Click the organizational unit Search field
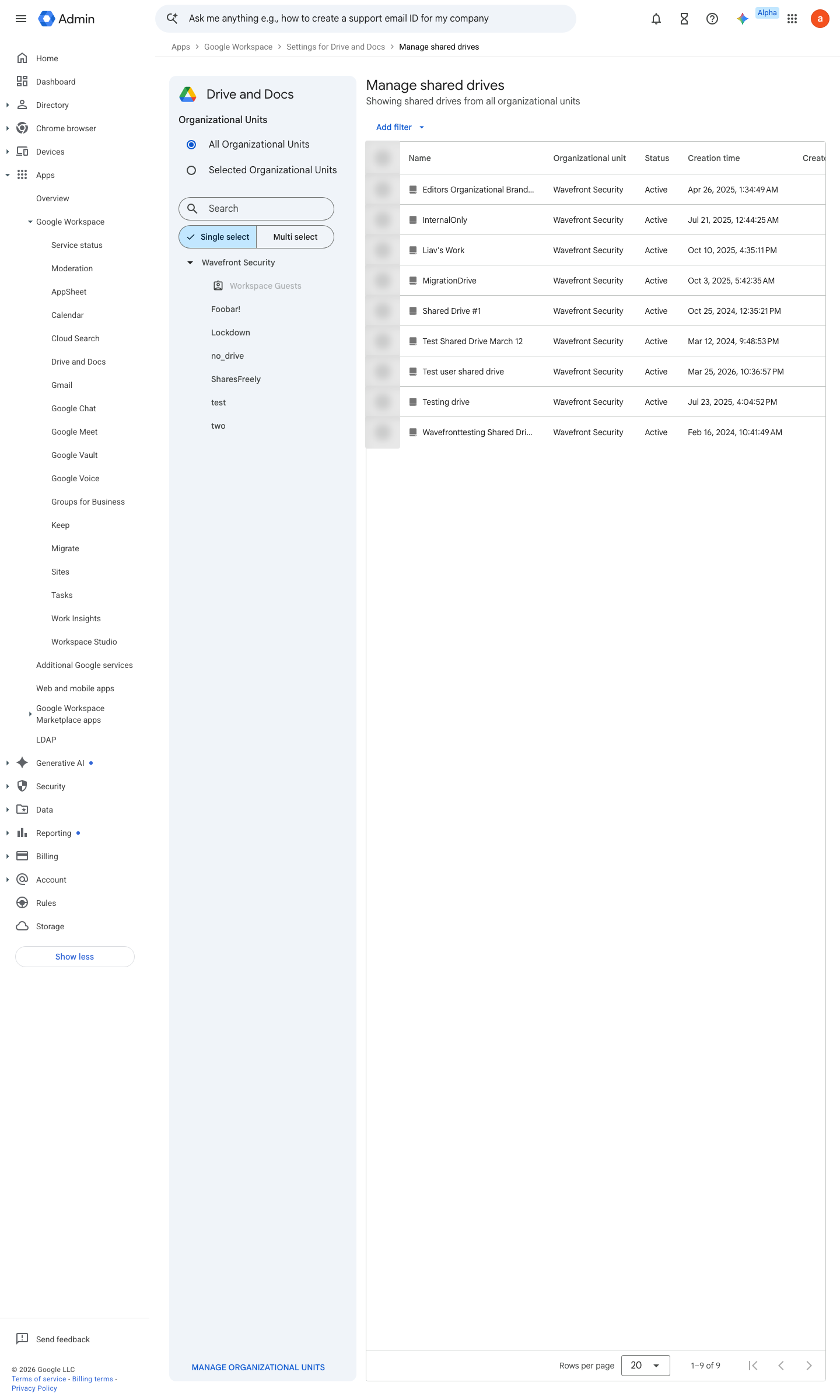The height and width of the screenshot is (1400, 840). [x=256, y=209]
